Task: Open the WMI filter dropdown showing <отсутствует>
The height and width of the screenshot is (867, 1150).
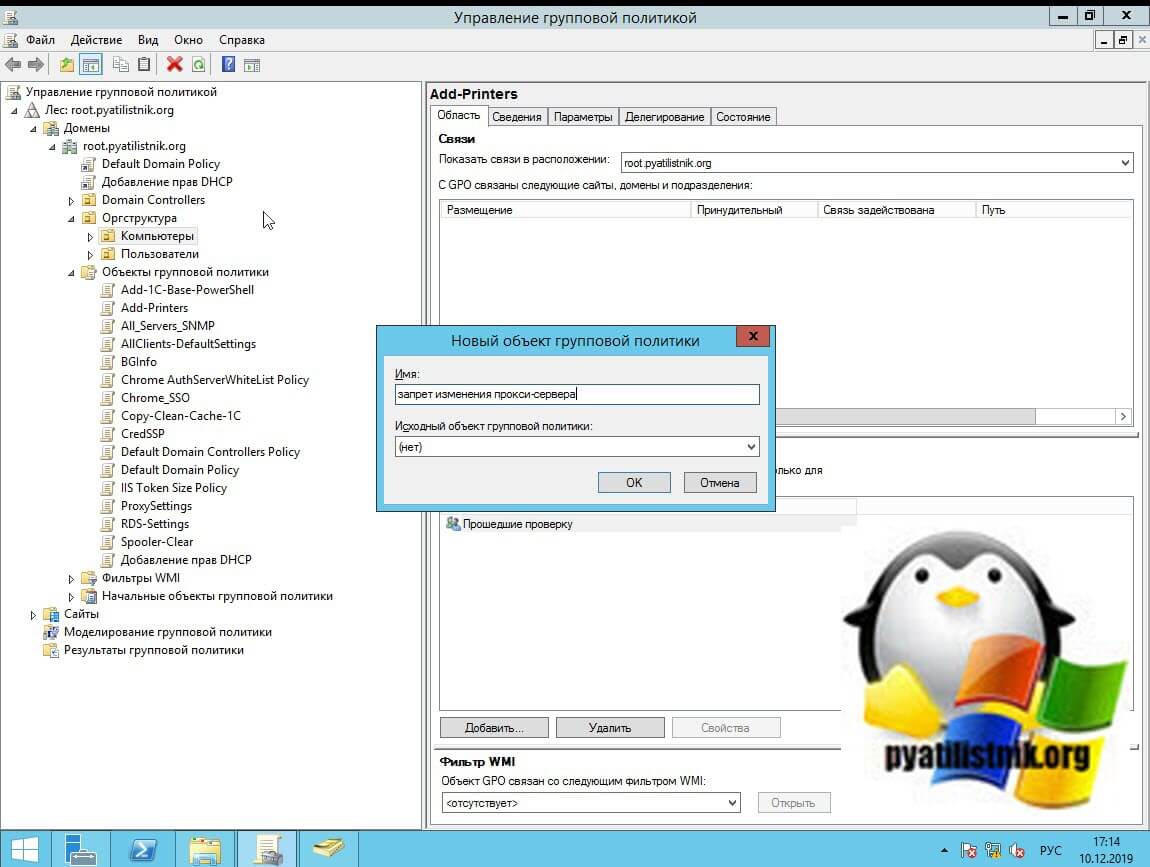Action: click(590, 802)
